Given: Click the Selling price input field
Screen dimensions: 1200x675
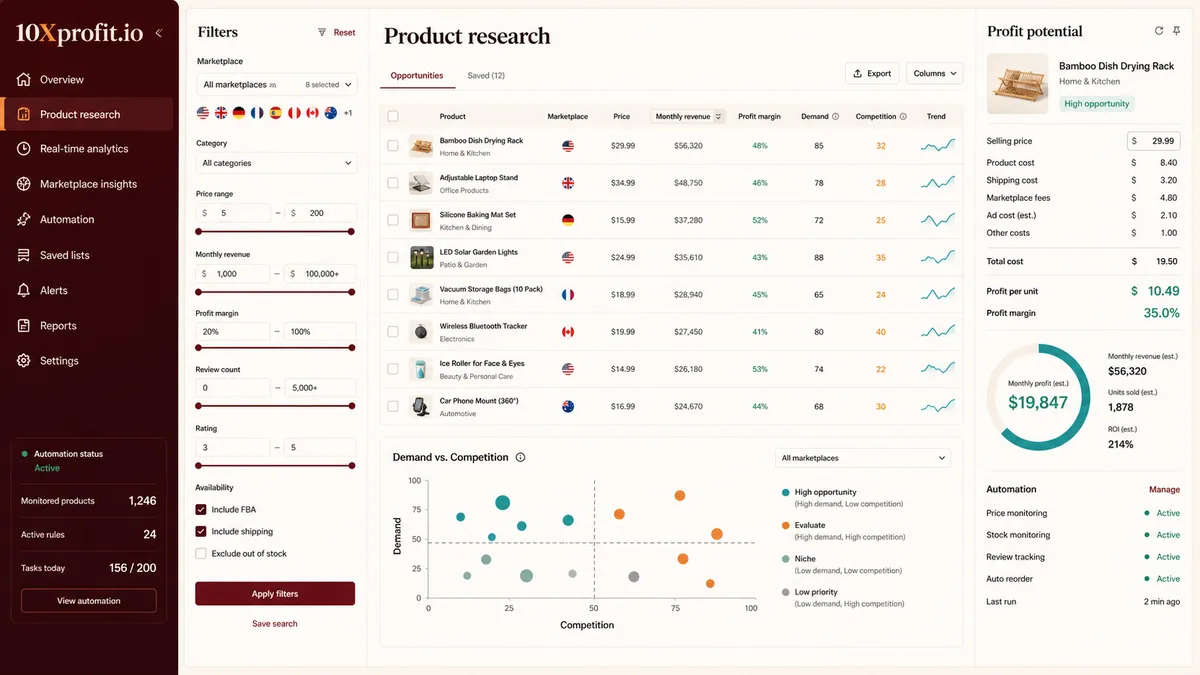Looking at the screenshot, I should pyautogui.click(x=1154, y=141).
